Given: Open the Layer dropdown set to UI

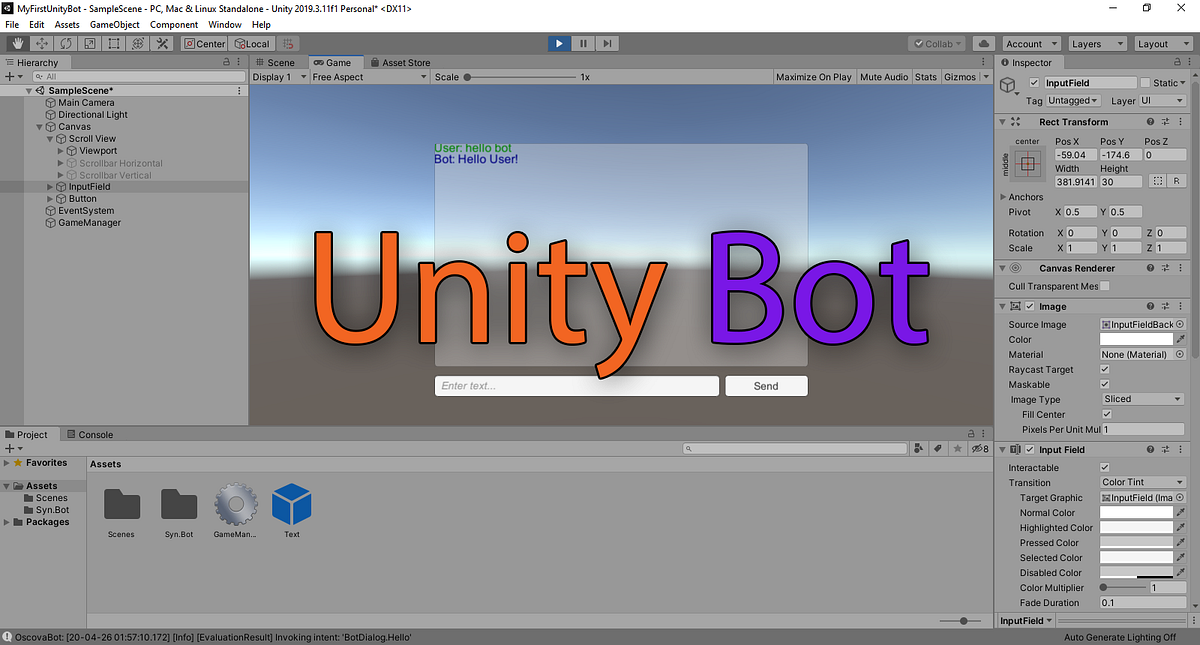Looking at the screenshot, I should [x=1160, y=100].
